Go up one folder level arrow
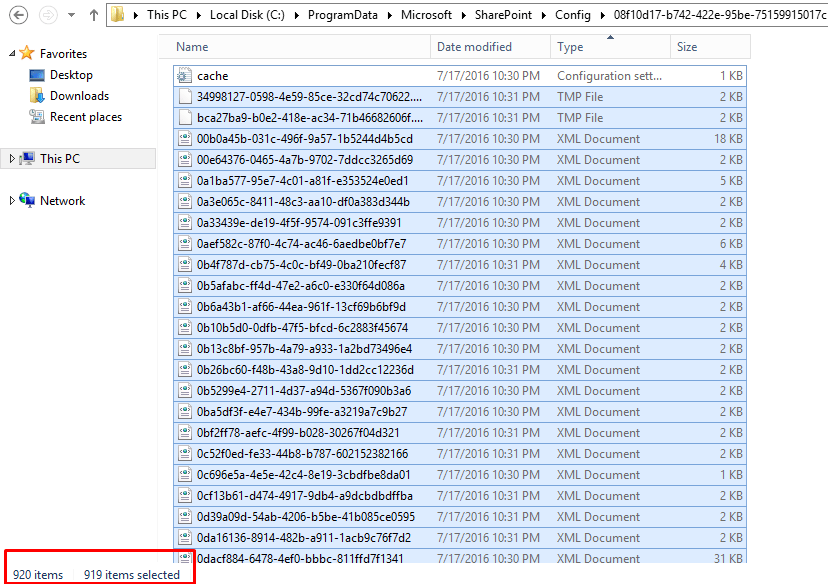 point(93,15)
